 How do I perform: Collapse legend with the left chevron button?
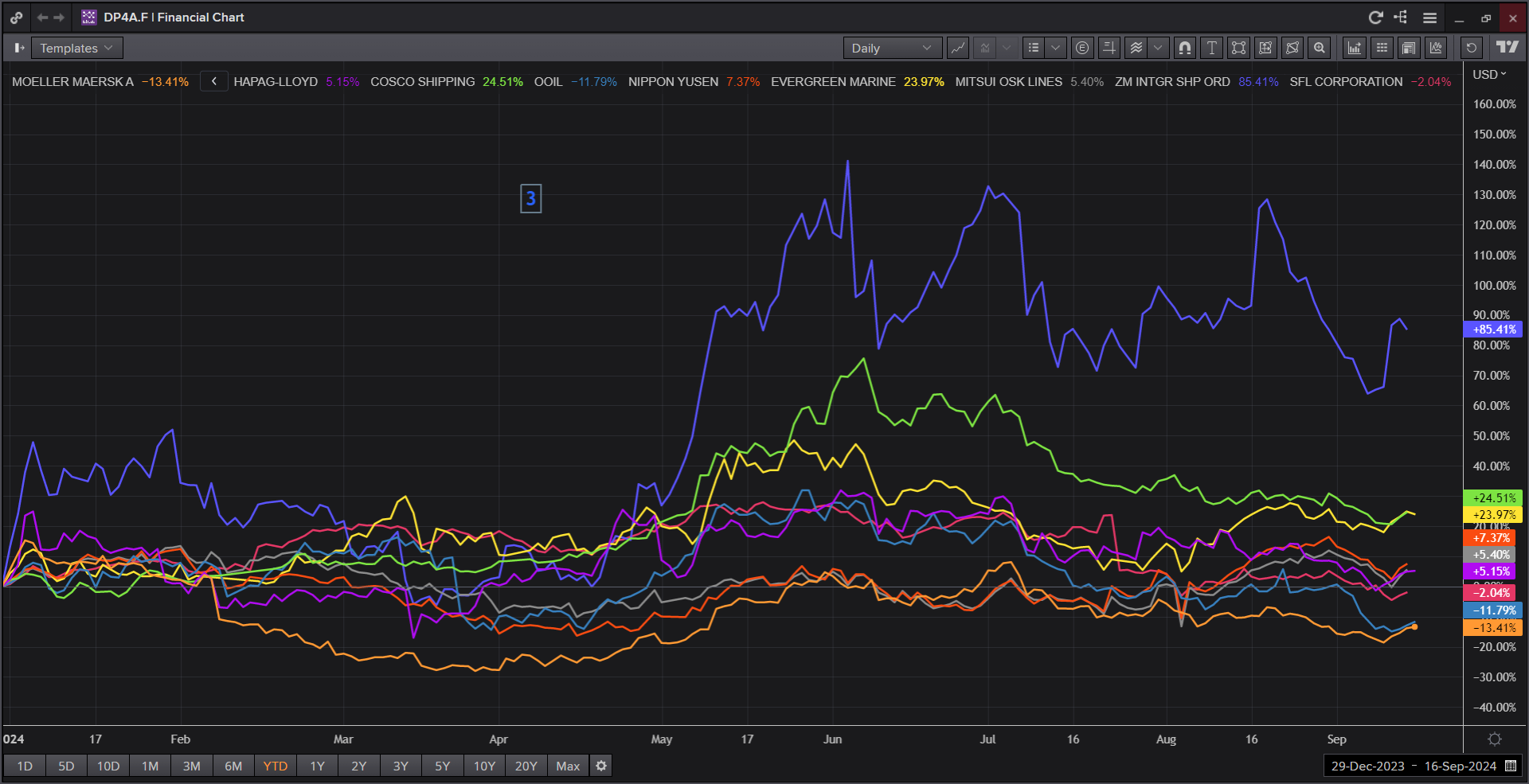214,81
